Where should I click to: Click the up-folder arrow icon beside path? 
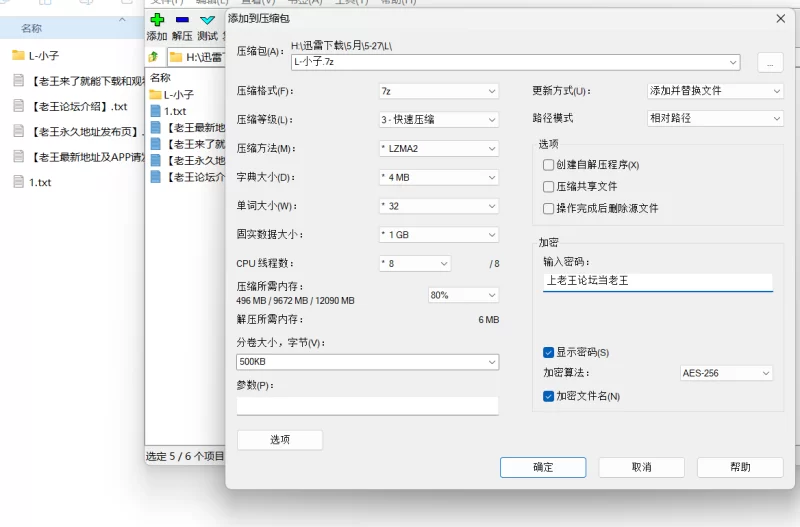(x=154, y=57)
